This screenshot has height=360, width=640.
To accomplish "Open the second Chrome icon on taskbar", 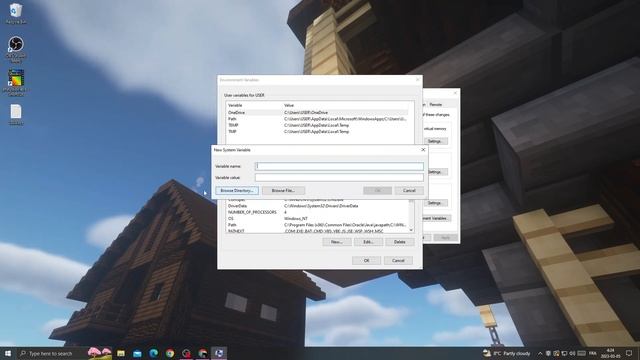I will click(x=202, y=353).
